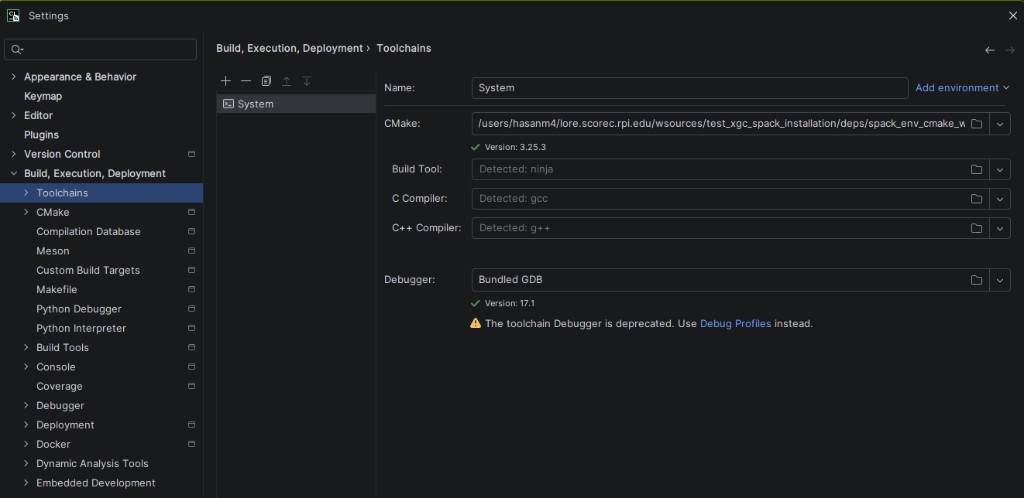Open the Build Tool dropdown

point(1000,169)
